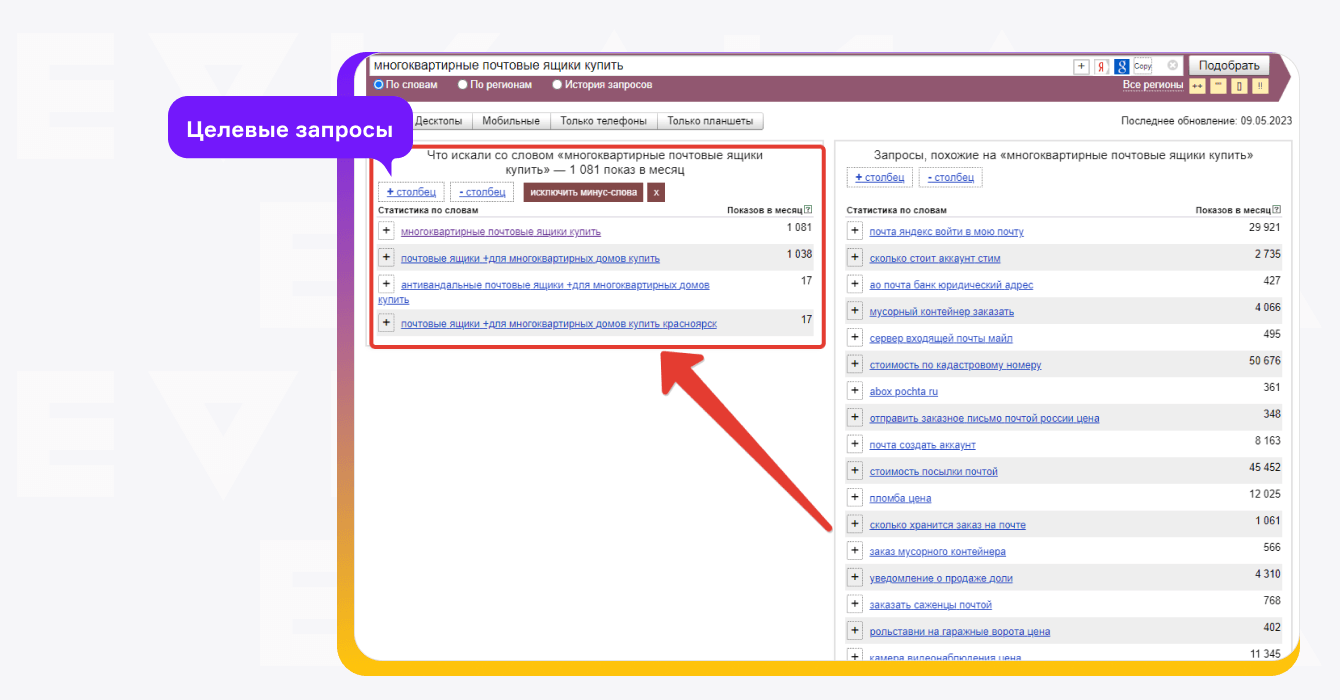Open link 'заказать саженцы почтой'
The height and width of the screenshot is (700, 1340).
[x=931, y=605]
